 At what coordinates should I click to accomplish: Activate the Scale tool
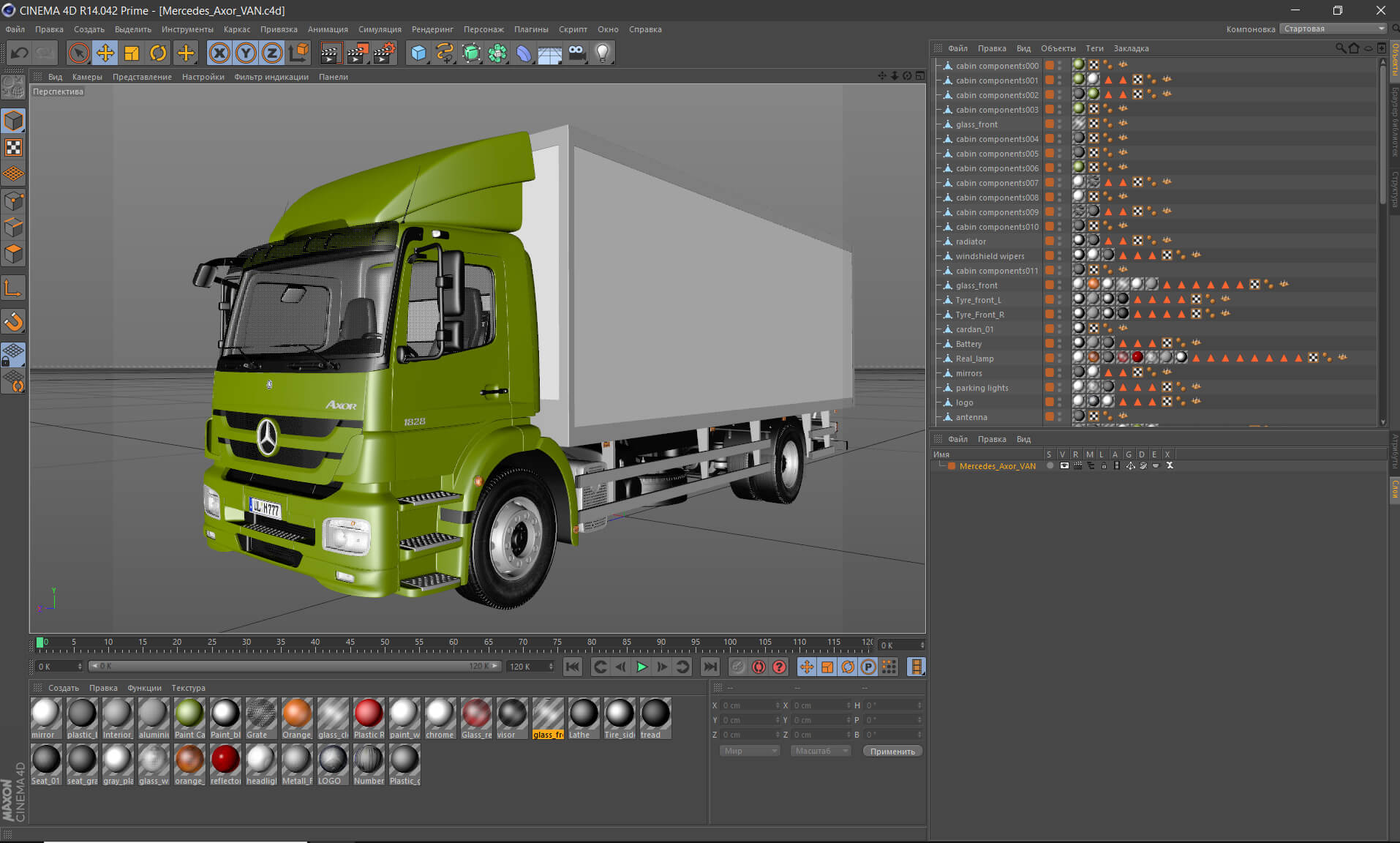pos(132,53)
